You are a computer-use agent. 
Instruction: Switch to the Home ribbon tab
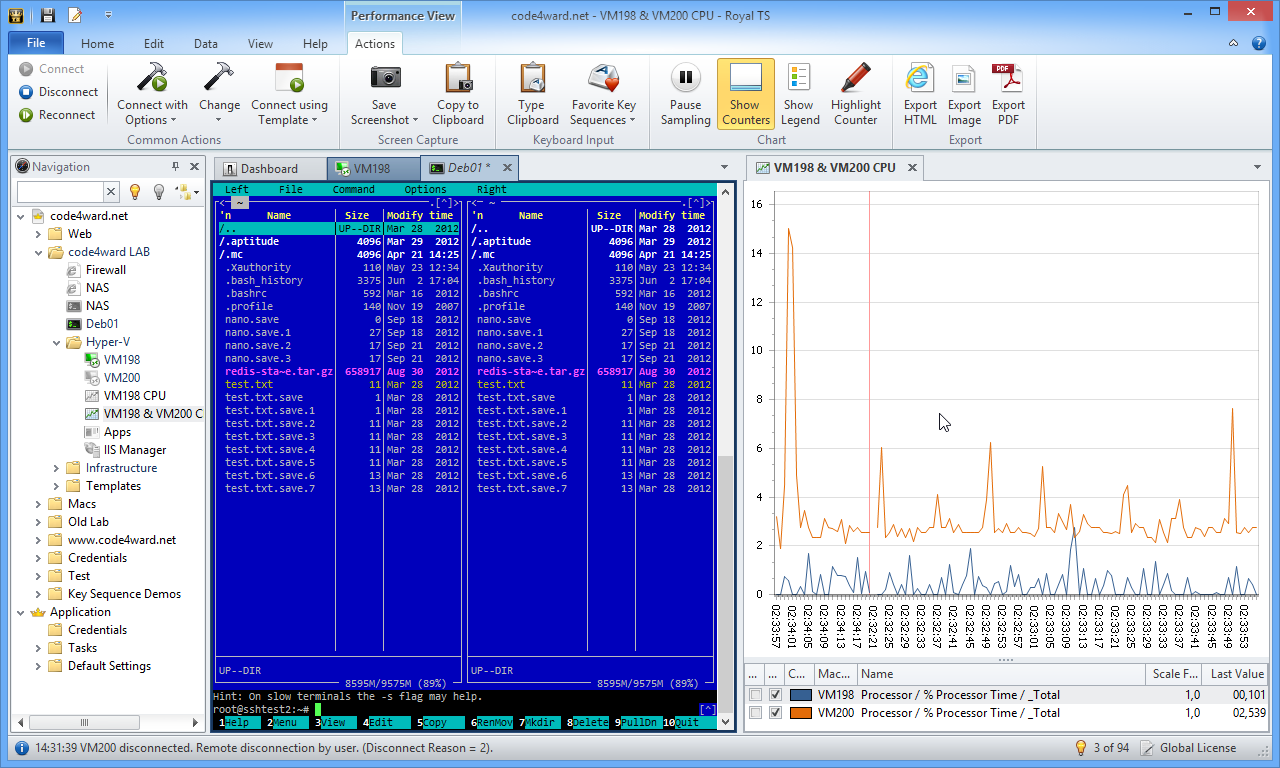click(97, 44)
